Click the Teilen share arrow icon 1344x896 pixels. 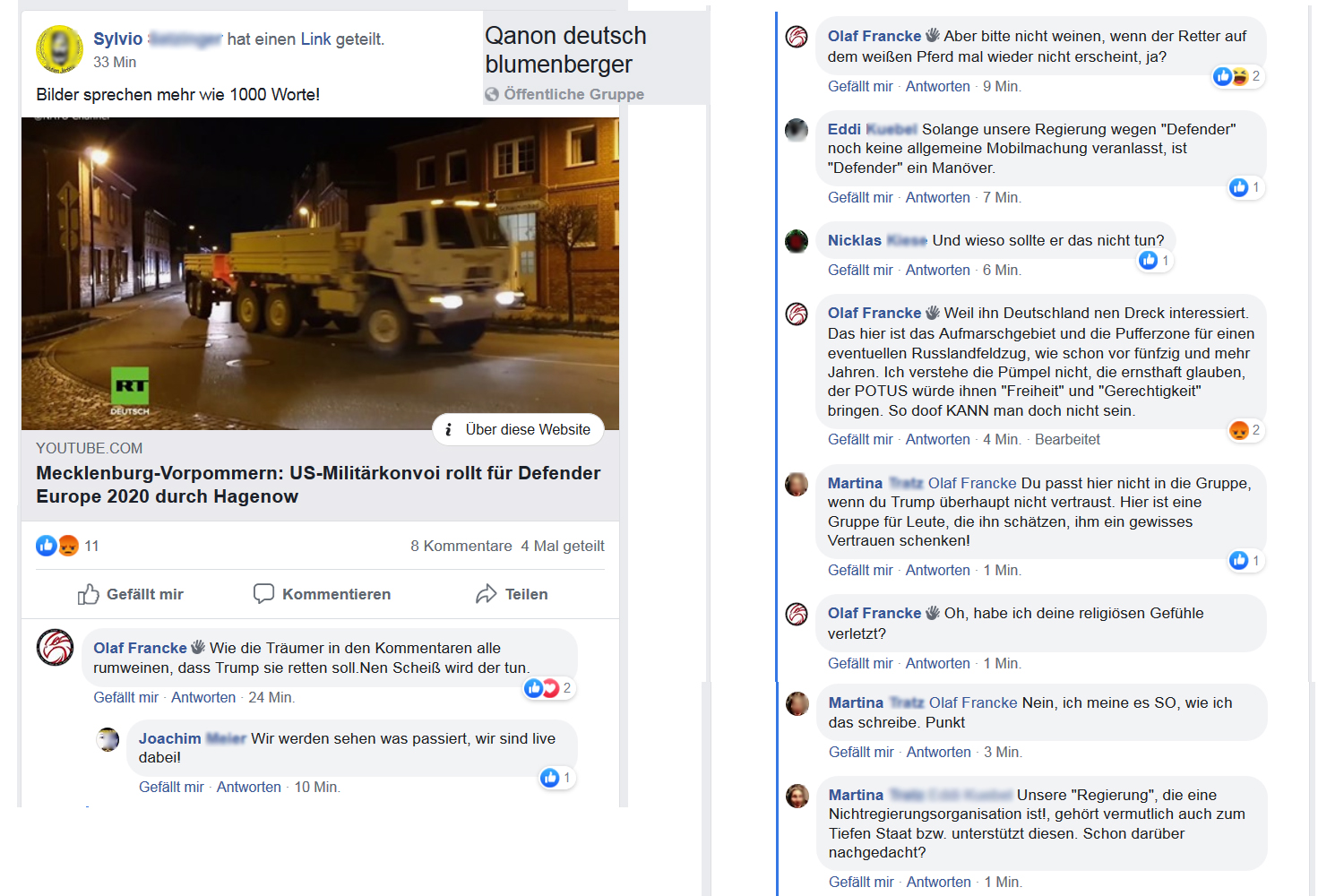click(x=486, y=594)
